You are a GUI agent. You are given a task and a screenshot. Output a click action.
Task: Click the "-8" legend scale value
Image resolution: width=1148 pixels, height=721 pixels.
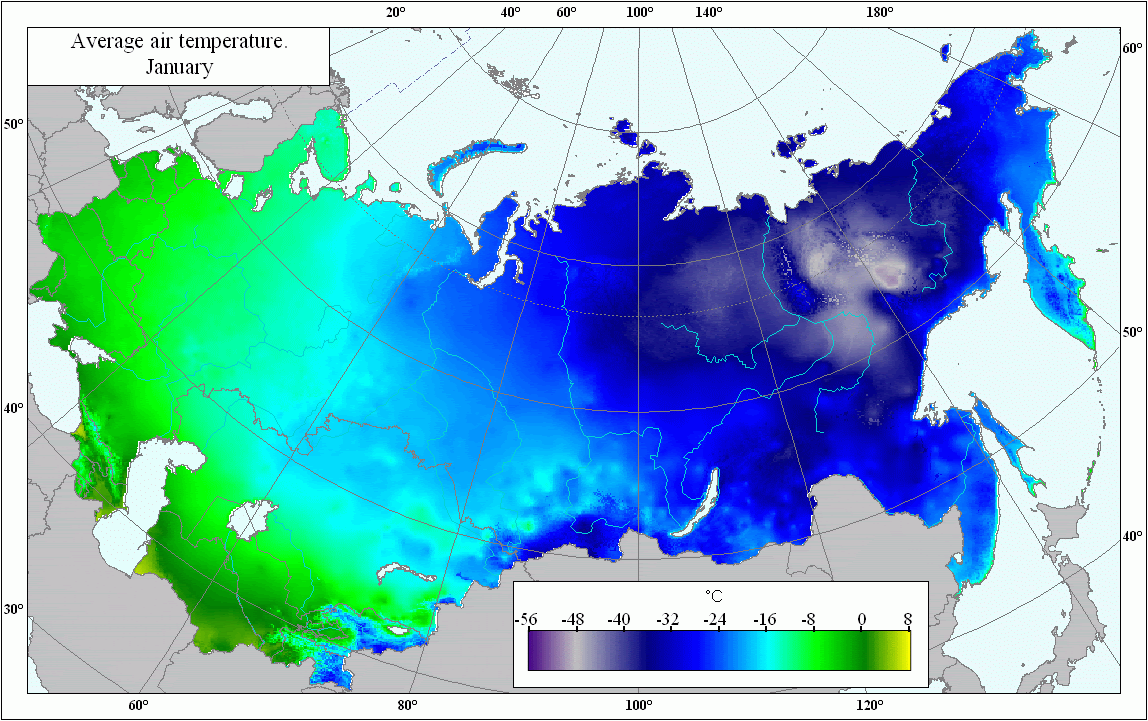pyautogui.click(x=808, y=620)
